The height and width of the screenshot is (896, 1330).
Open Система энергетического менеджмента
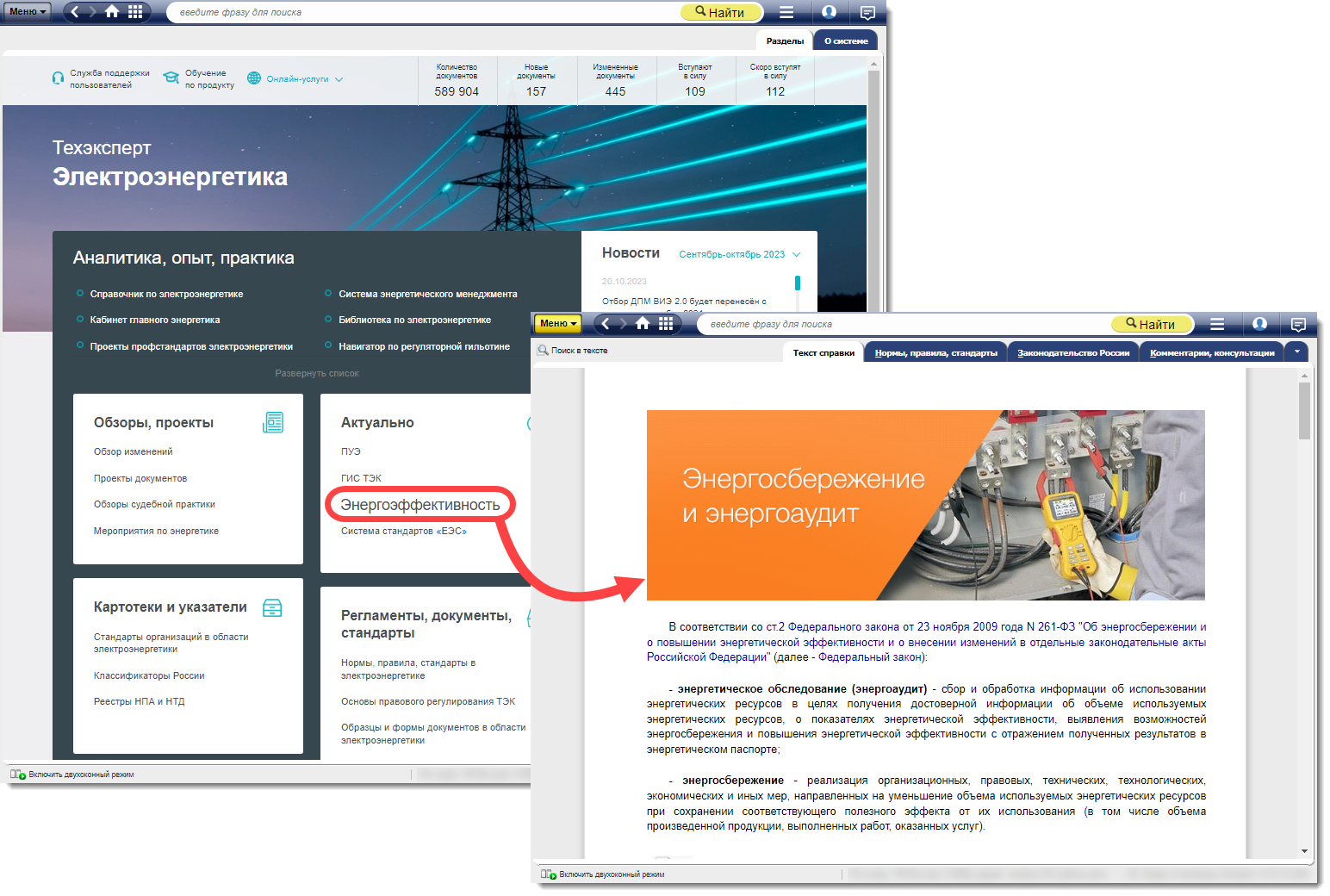428,294
